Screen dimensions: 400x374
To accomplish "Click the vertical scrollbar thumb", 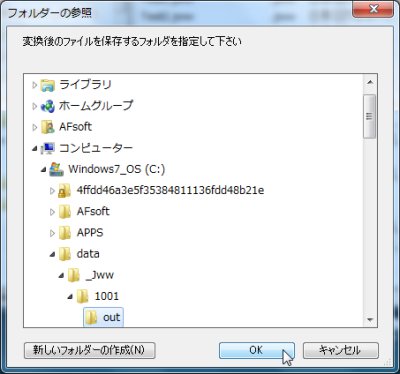I will [370, 116].
